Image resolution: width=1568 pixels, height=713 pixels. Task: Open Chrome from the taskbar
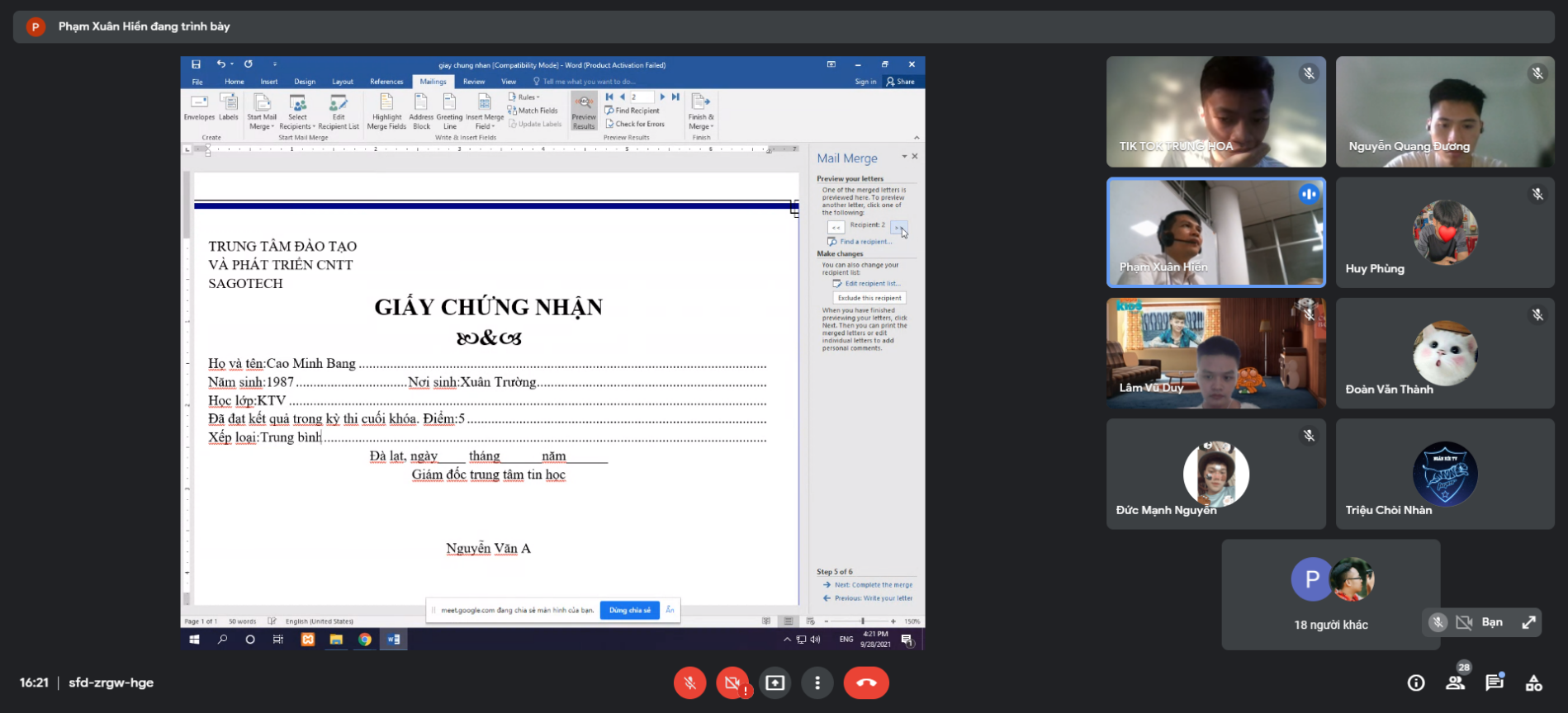[x=364, y=639]
